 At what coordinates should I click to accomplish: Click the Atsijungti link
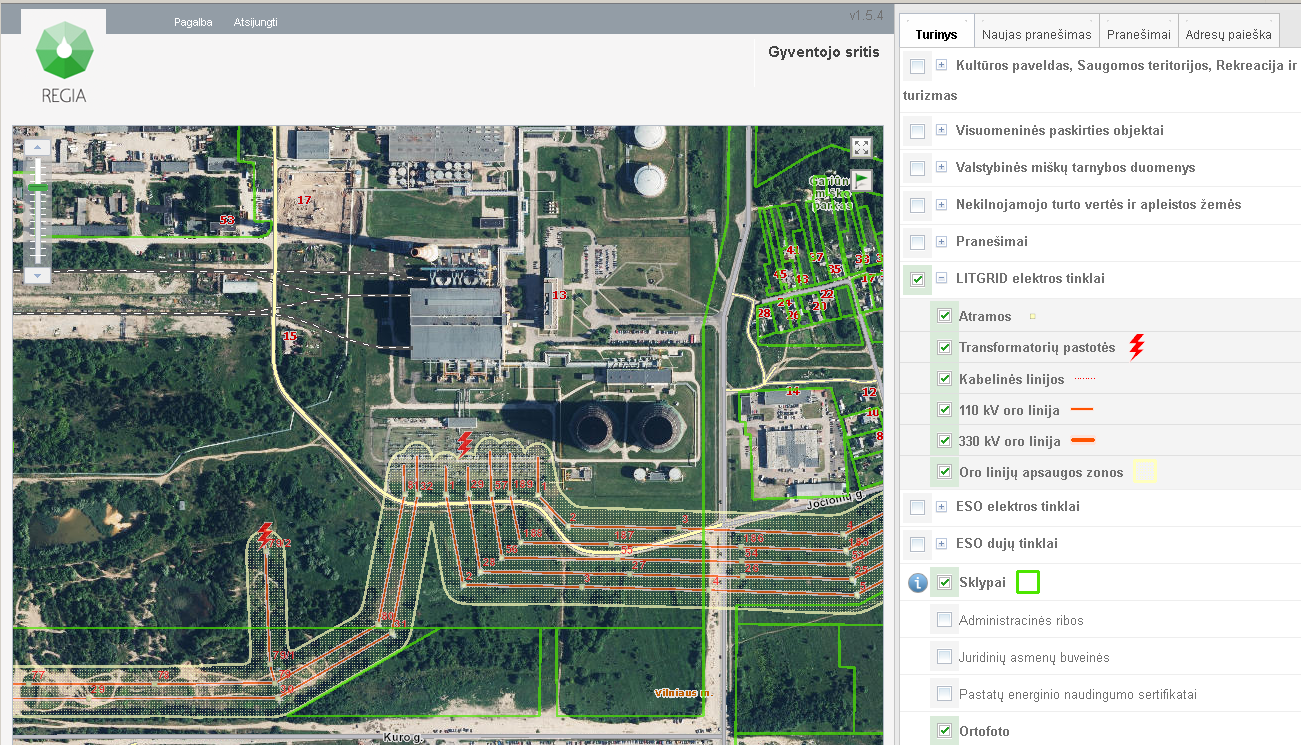tap(255, 22)
